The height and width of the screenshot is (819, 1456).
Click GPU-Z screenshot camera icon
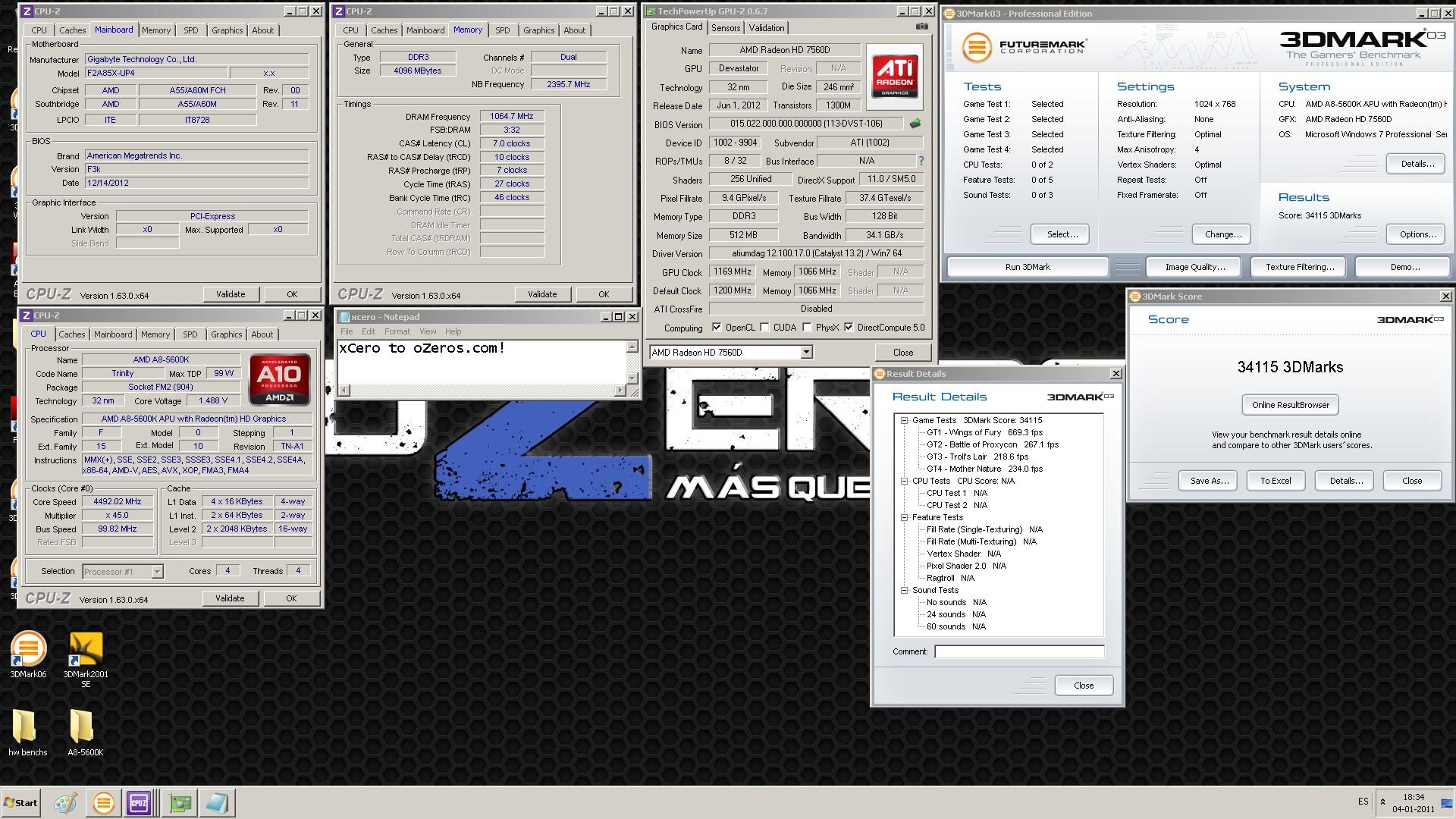921,27
